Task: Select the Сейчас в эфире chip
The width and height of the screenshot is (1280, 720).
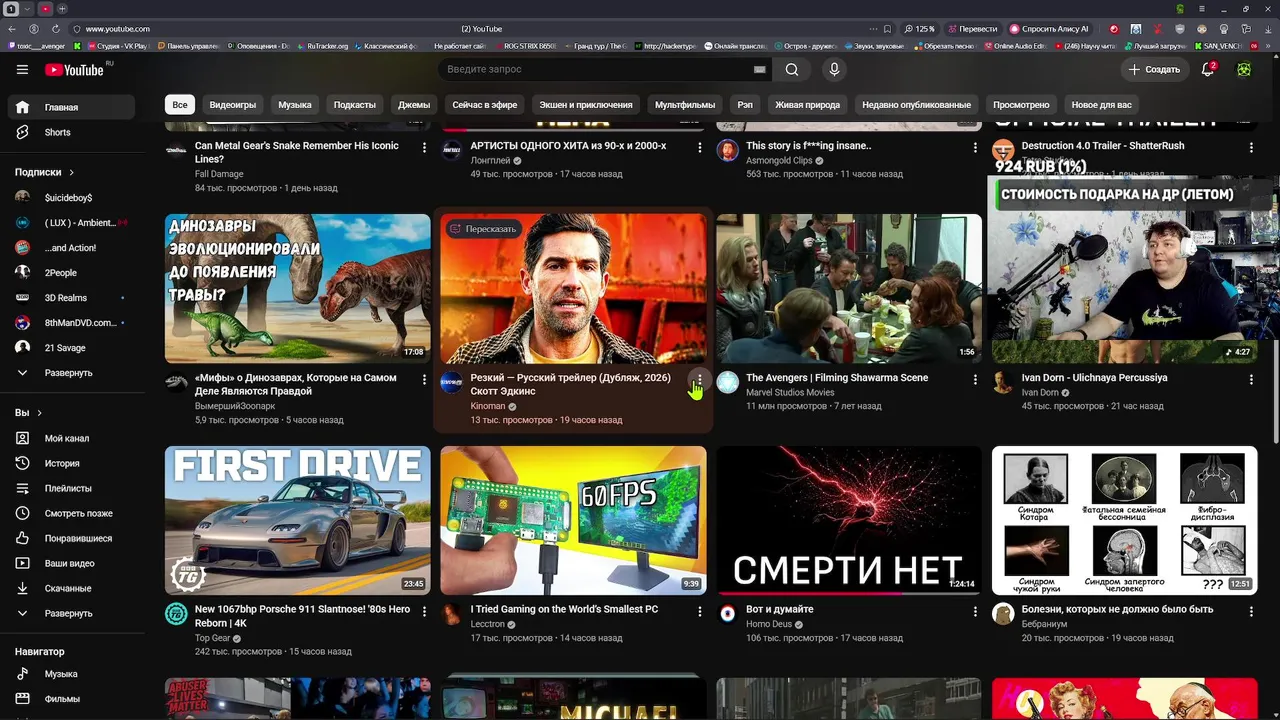Action: (x=485, y=105)
